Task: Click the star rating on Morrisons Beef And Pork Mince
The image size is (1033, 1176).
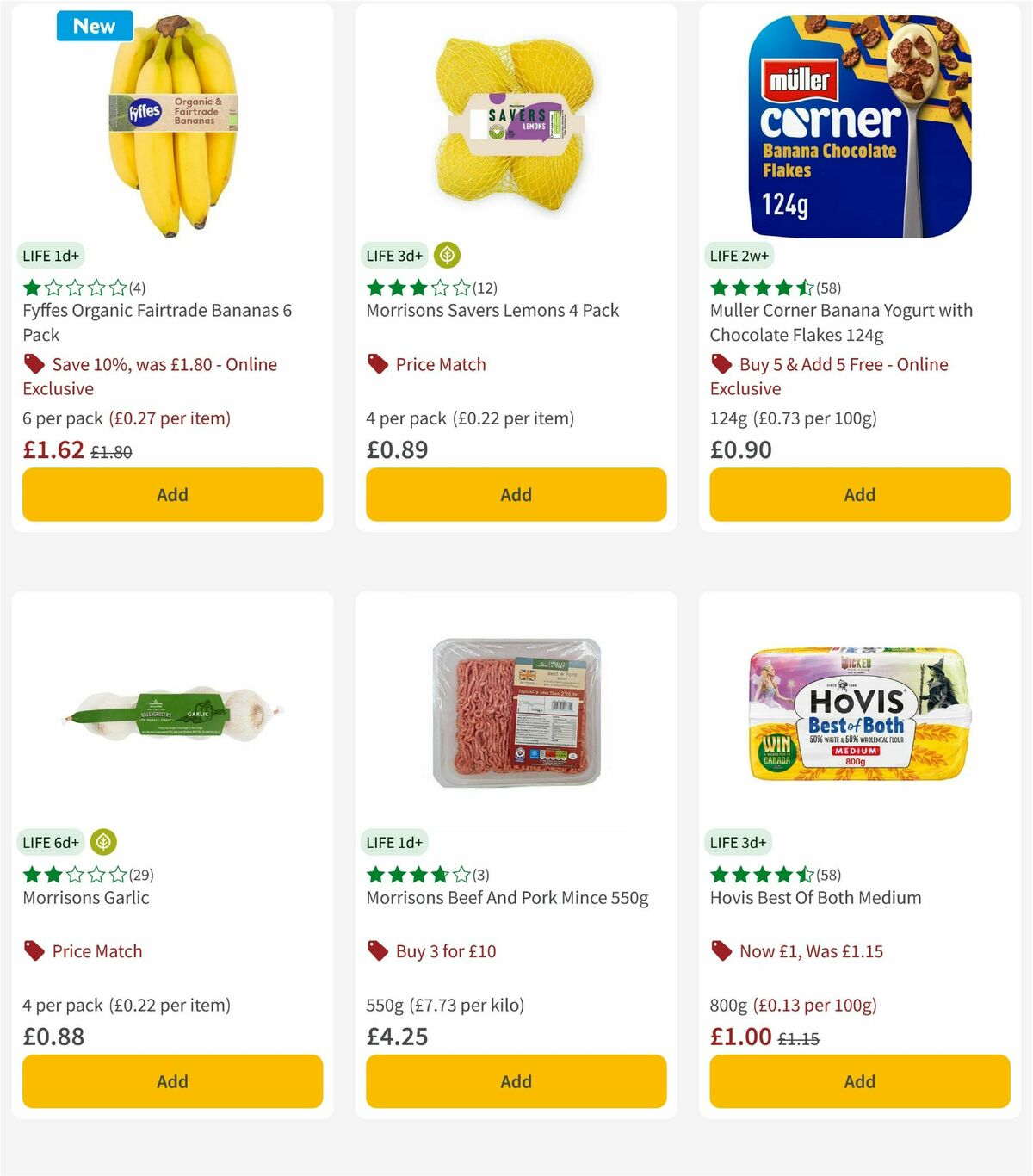Action: pos(416,874)
